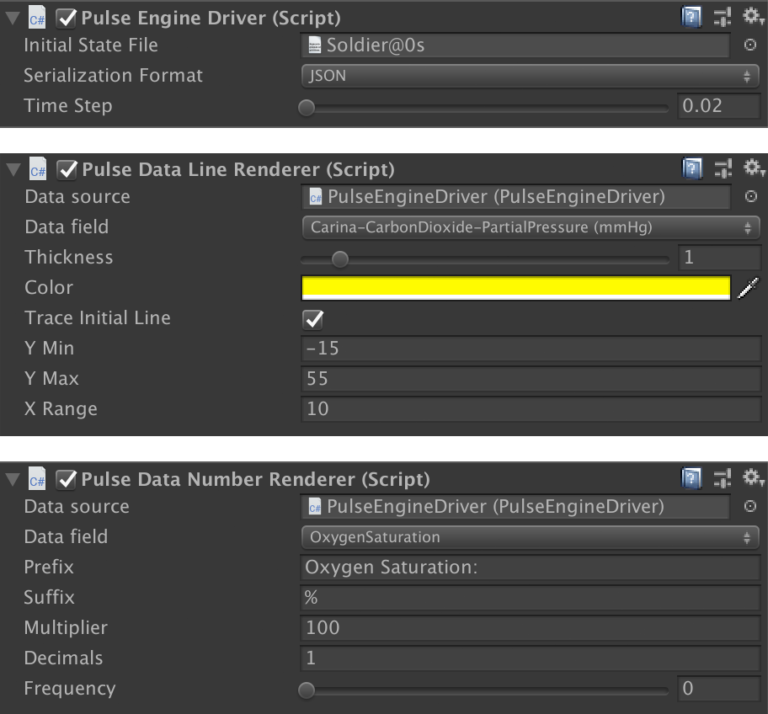Disable the Pulse Engine Driver script checkbox

68,18
